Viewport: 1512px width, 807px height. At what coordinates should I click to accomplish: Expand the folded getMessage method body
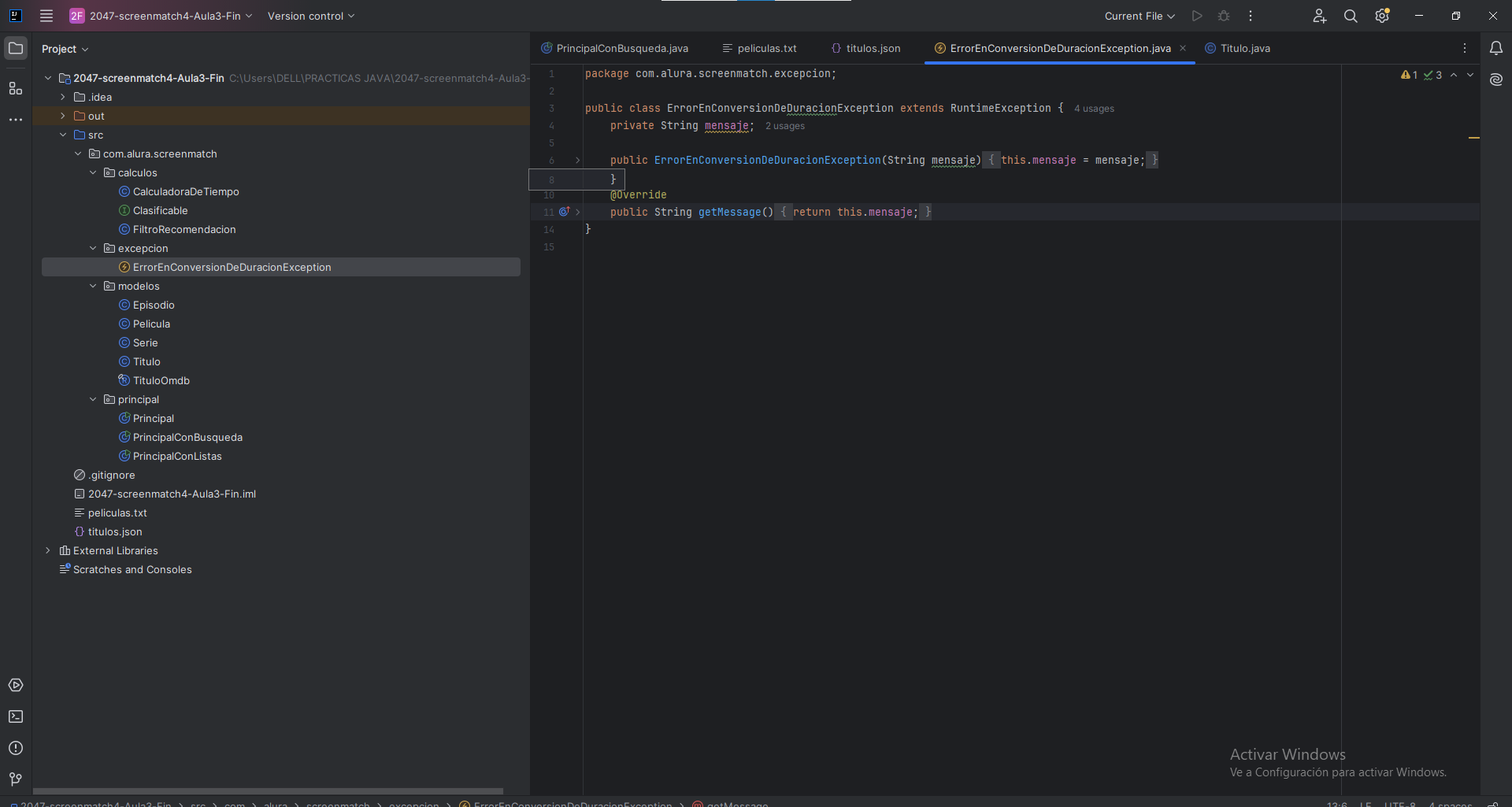[x=577, y=212]
